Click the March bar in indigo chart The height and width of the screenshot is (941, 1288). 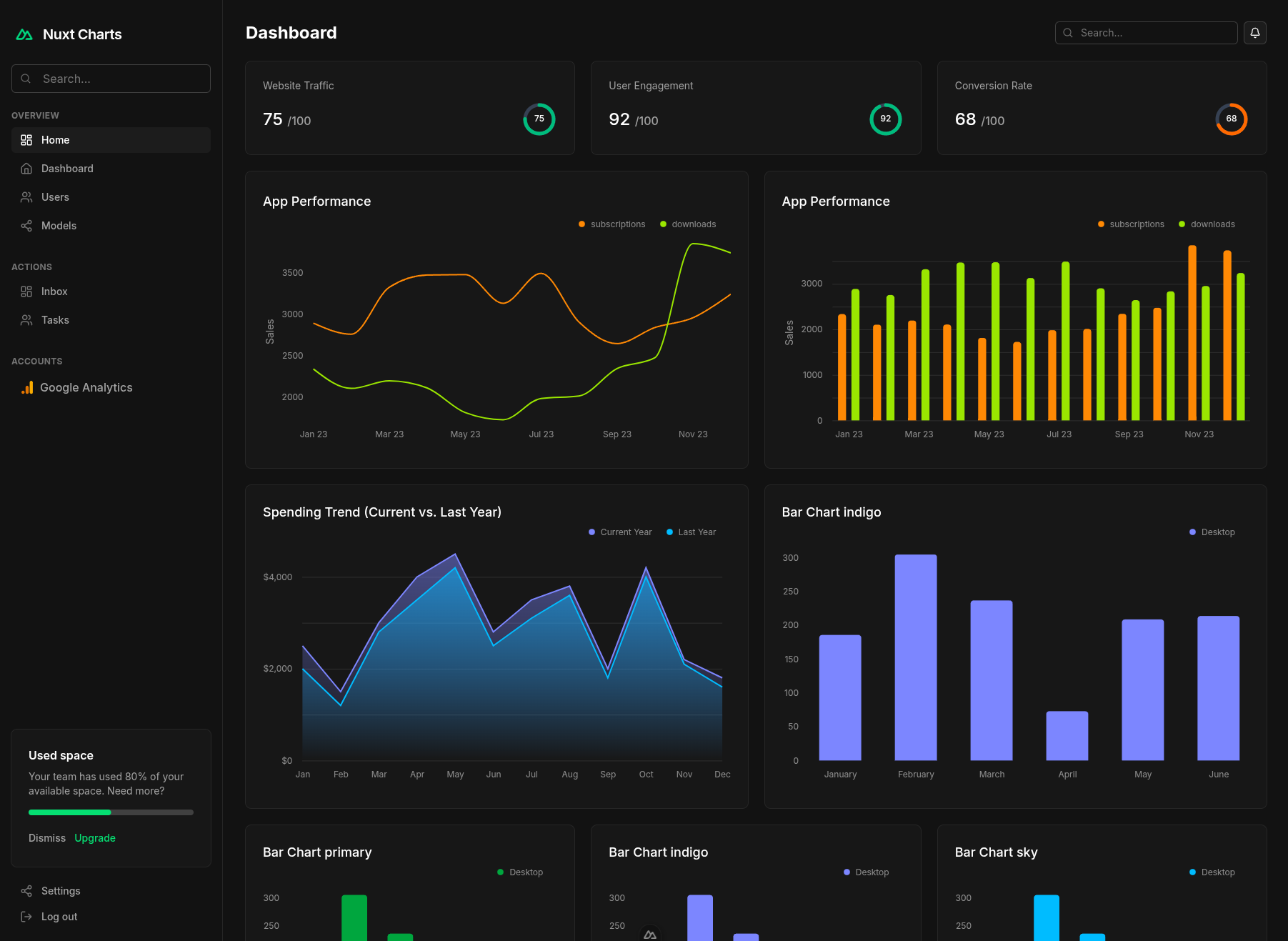coord(992,680)
